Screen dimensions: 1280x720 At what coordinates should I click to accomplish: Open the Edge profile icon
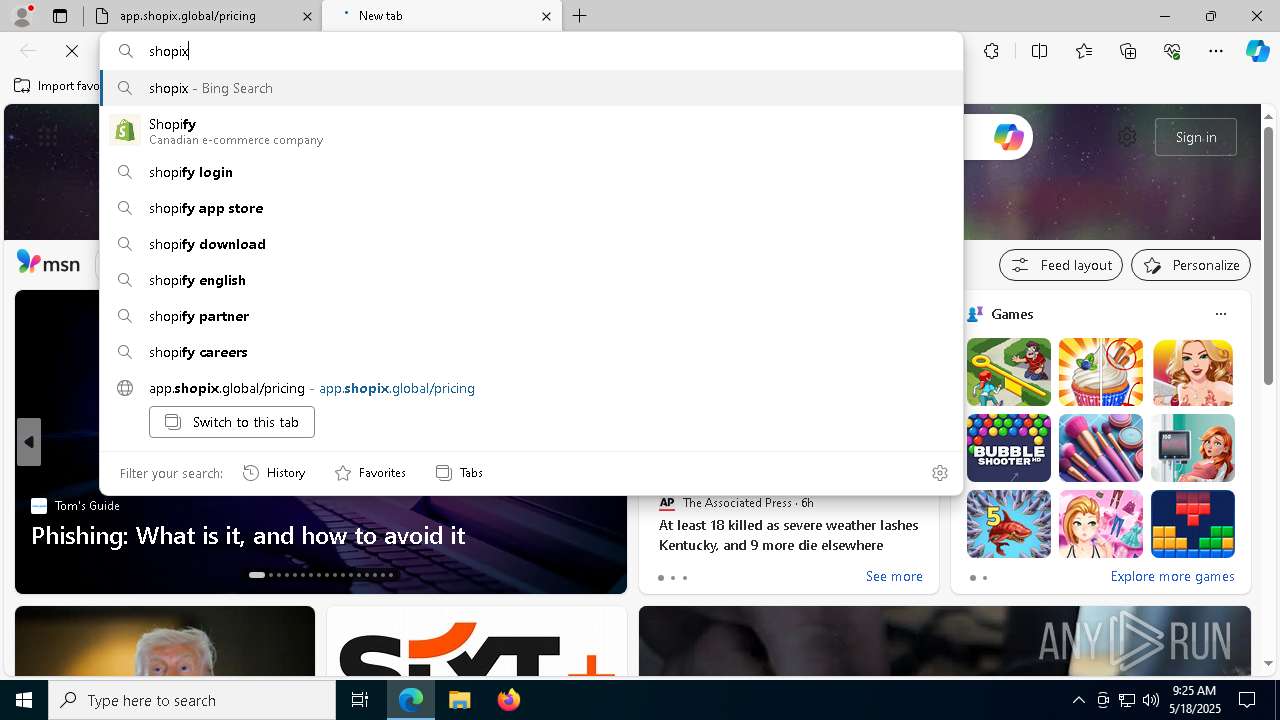pyautogui.click(x=22, y=16)
